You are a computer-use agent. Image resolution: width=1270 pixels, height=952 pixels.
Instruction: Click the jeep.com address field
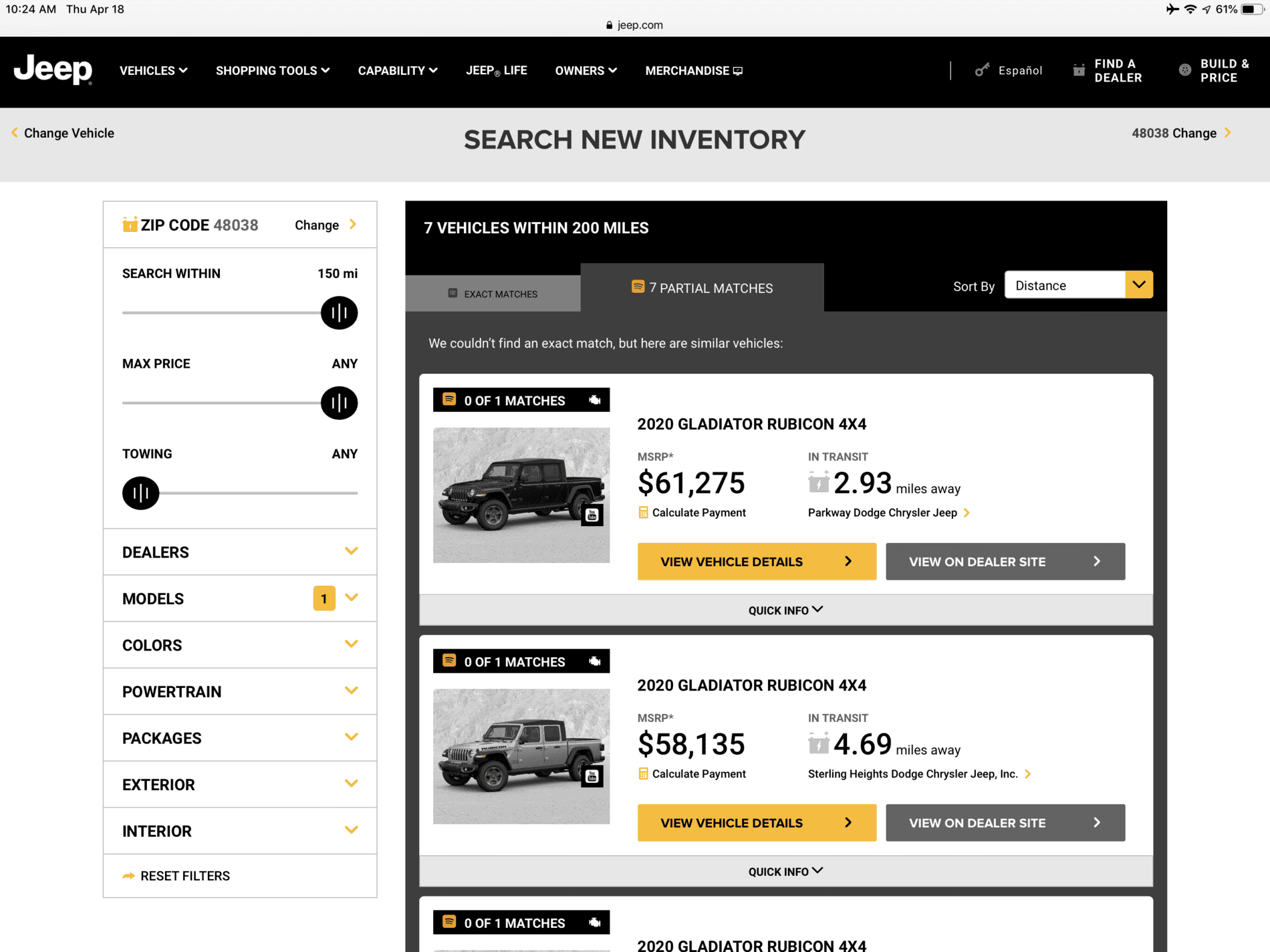click(x=634, y=25)
